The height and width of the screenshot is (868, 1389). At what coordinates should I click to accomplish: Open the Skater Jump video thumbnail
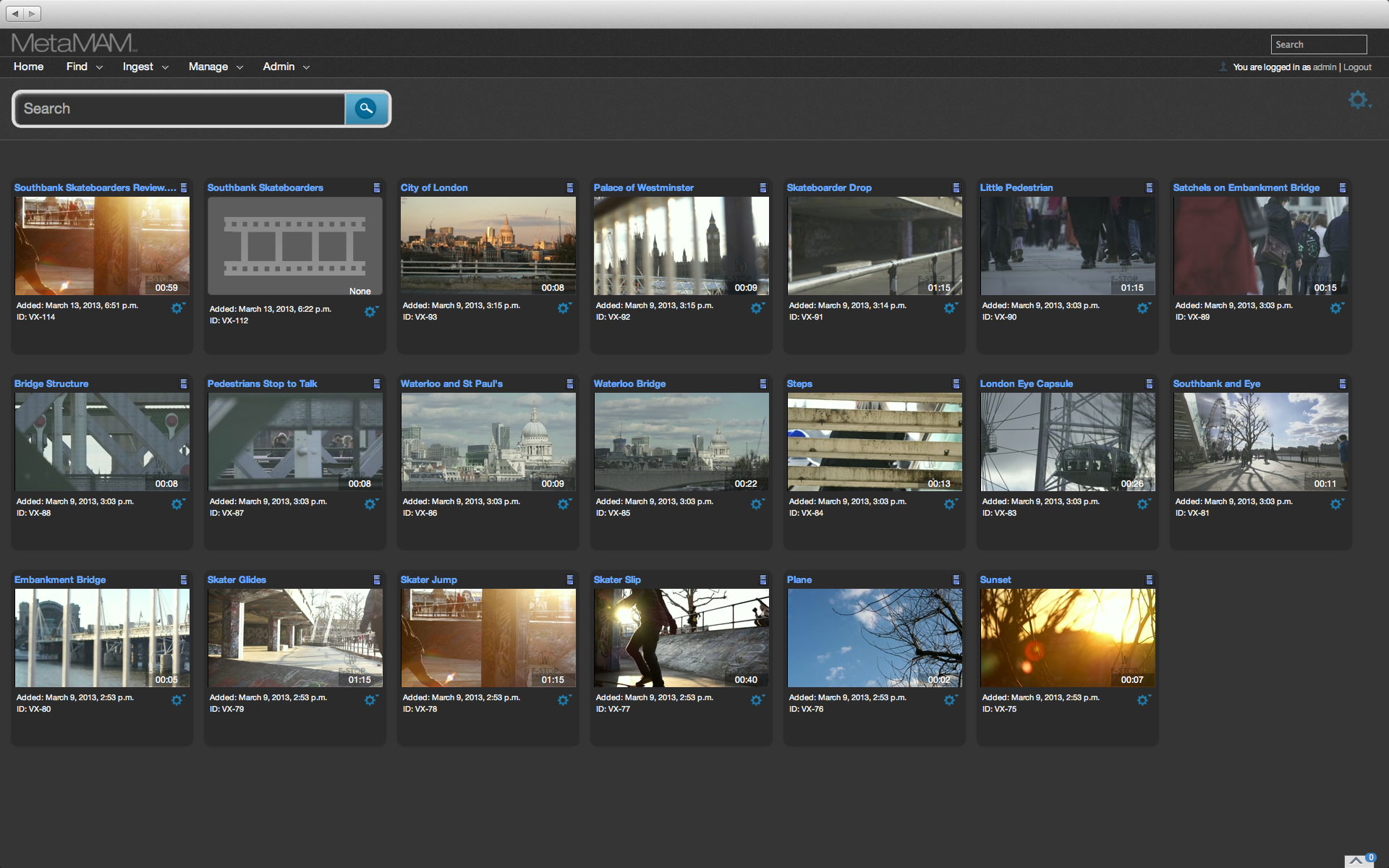pyautogui.click(x=488, y=638)
